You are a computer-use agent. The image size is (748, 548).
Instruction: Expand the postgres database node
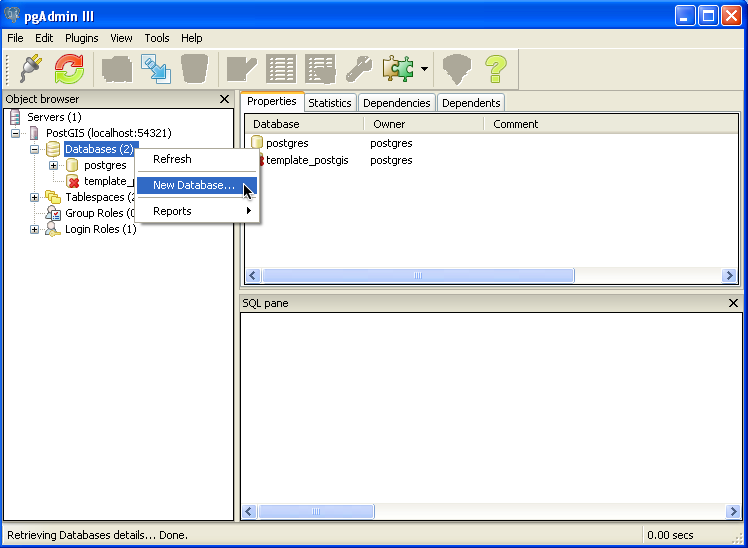coord(53,165)
